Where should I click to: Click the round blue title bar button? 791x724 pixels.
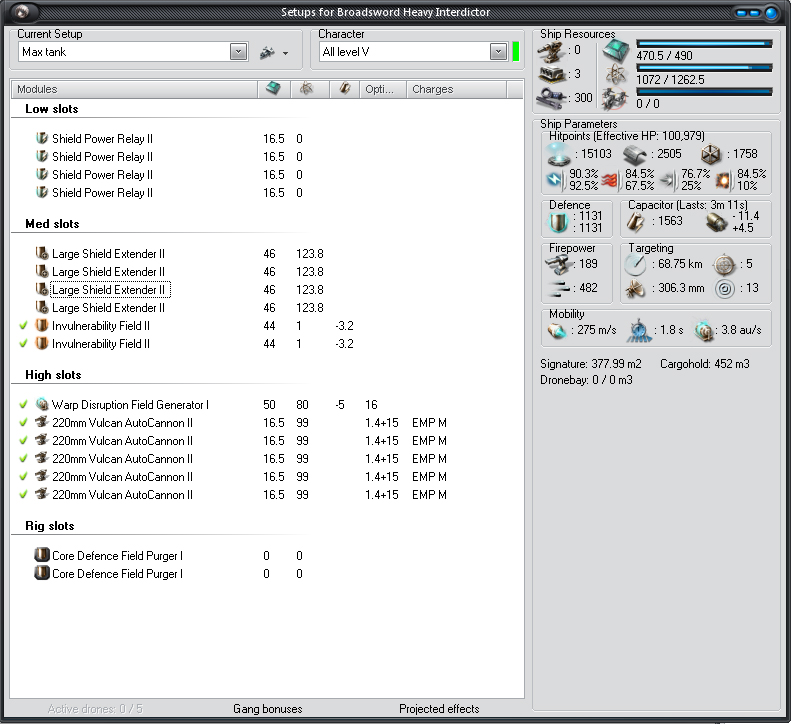[770, 13]
